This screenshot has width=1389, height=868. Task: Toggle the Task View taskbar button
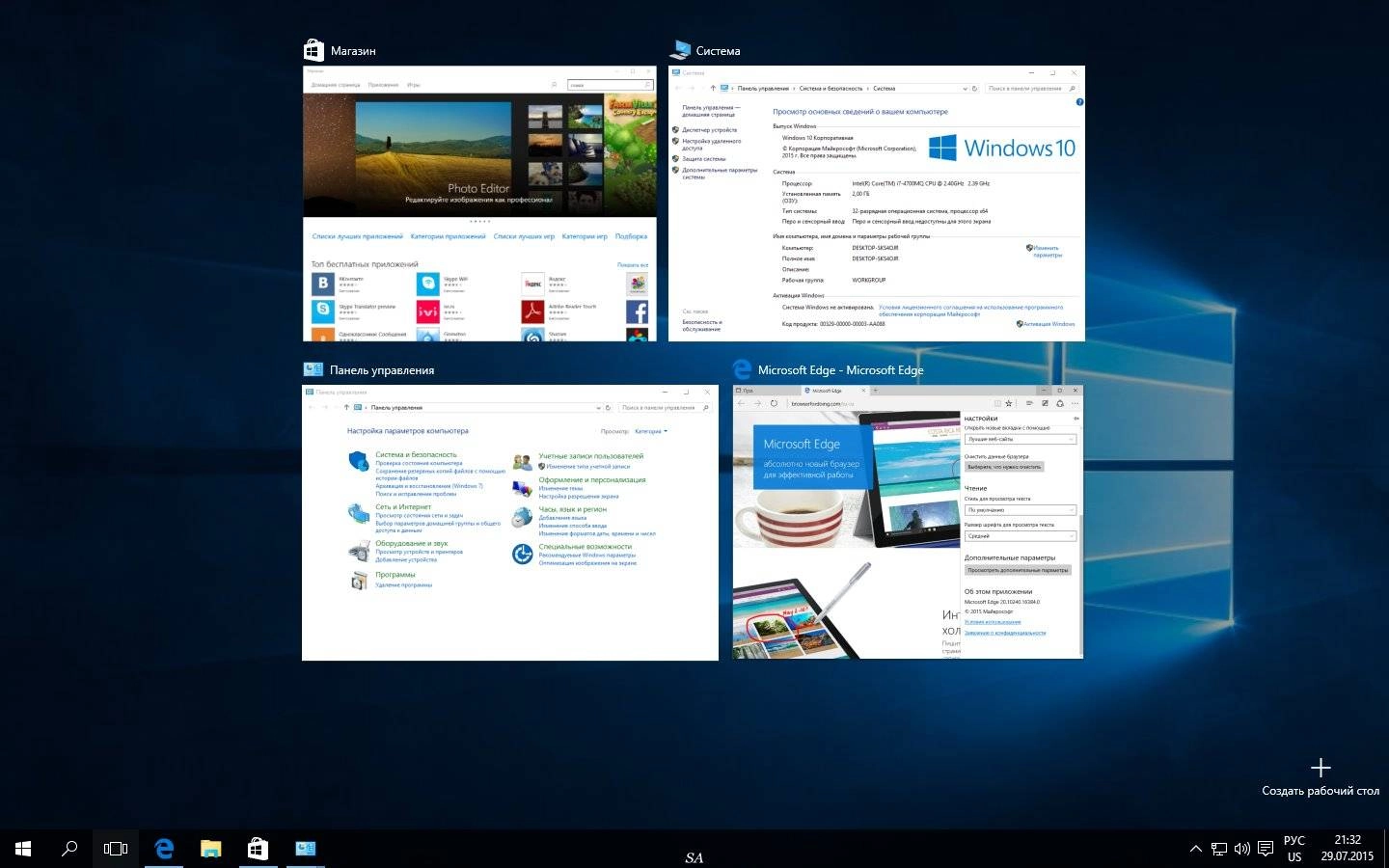click(x=116, y=849)
